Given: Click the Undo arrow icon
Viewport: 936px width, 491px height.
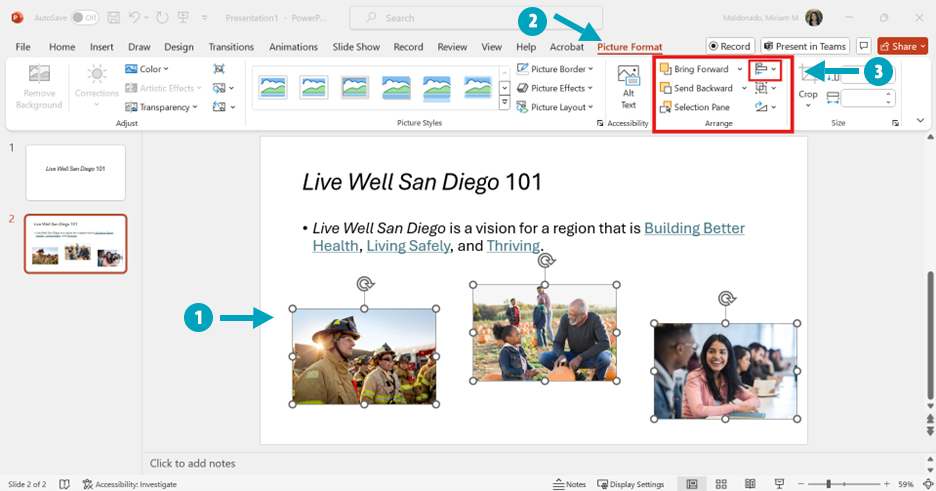Looking at the screenshot, I should point(134,18).
